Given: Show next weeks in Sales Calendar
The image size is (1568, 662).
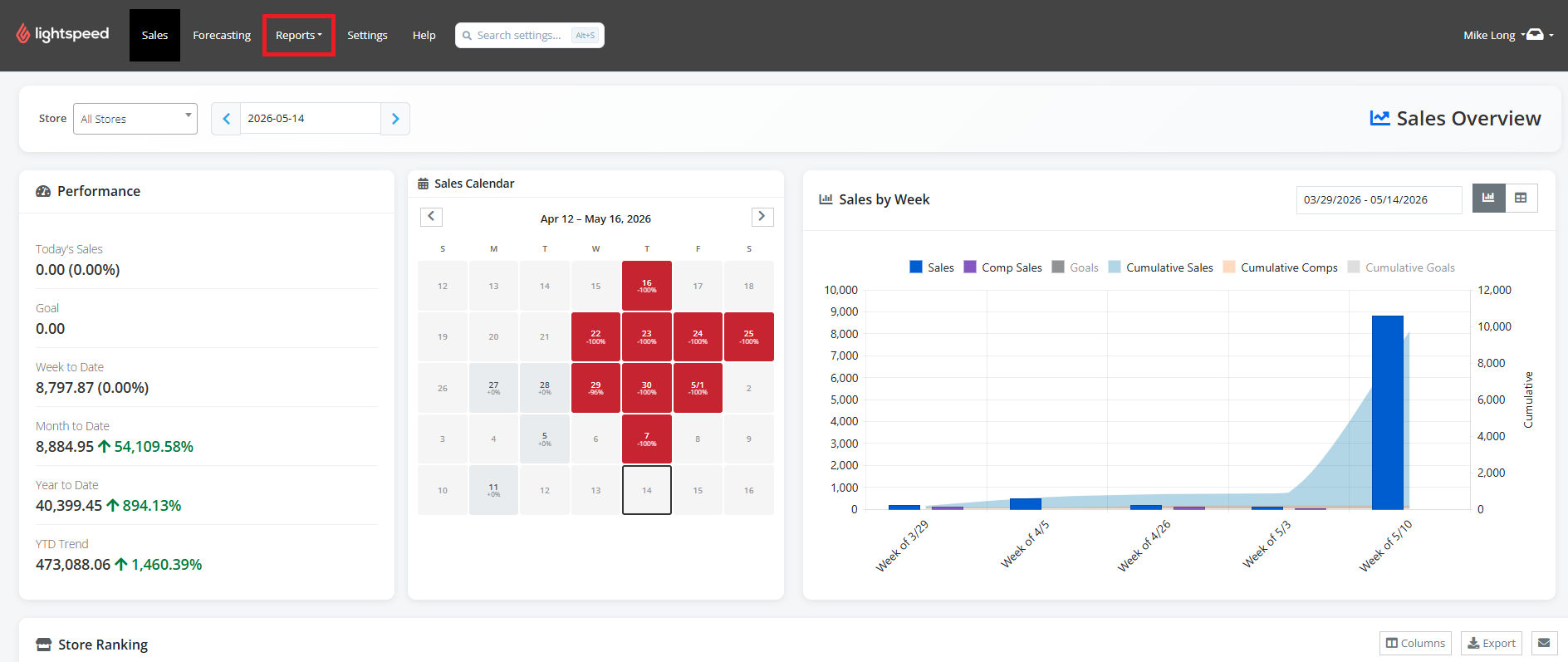Looking at the screenshot, I should (x=762, y=217).
